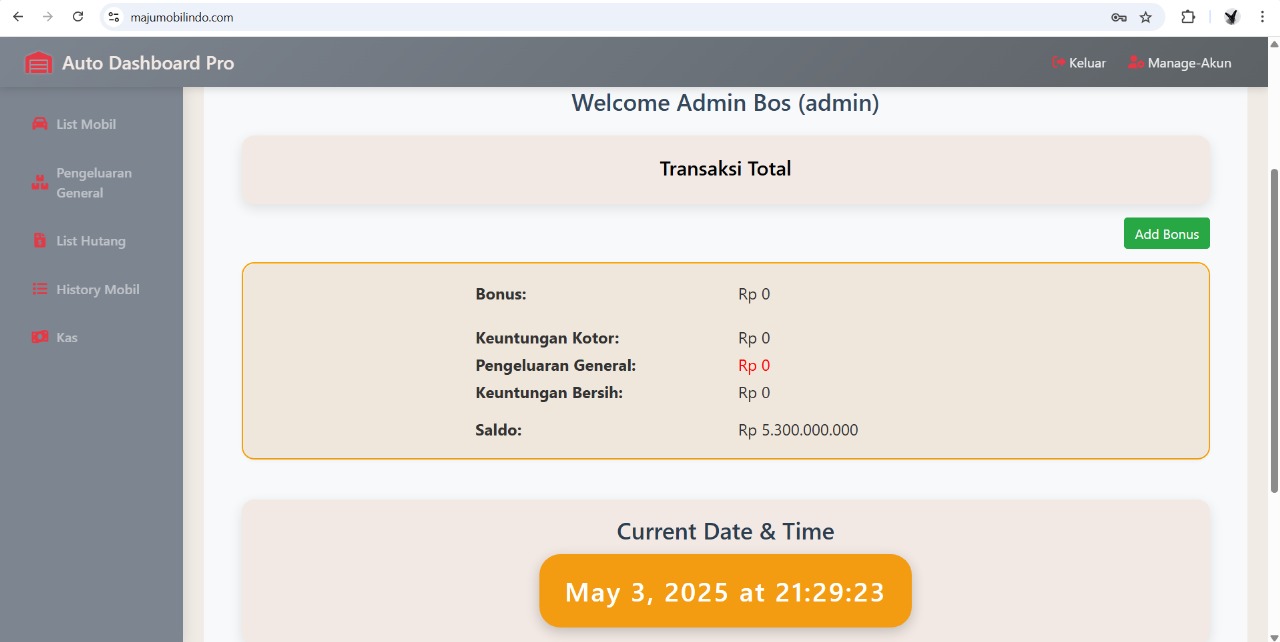Click the Keluar logout icon

click(x=1058, y=63)
